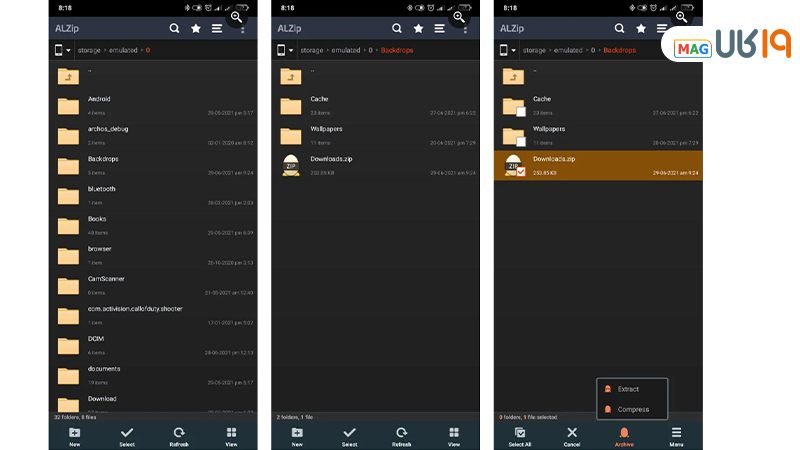This screenshot has height=450, width=800.
Task: Expand the device dropdown in the left screen
Action: [x=63, y=50]
